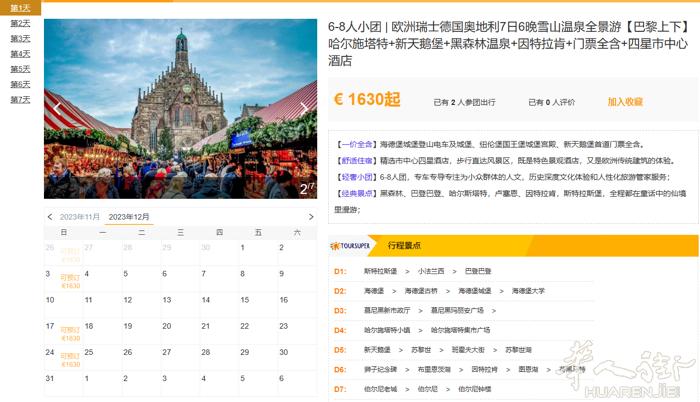
Task: Jump to 第6天 in side navigation
Action: click(20, 84)
